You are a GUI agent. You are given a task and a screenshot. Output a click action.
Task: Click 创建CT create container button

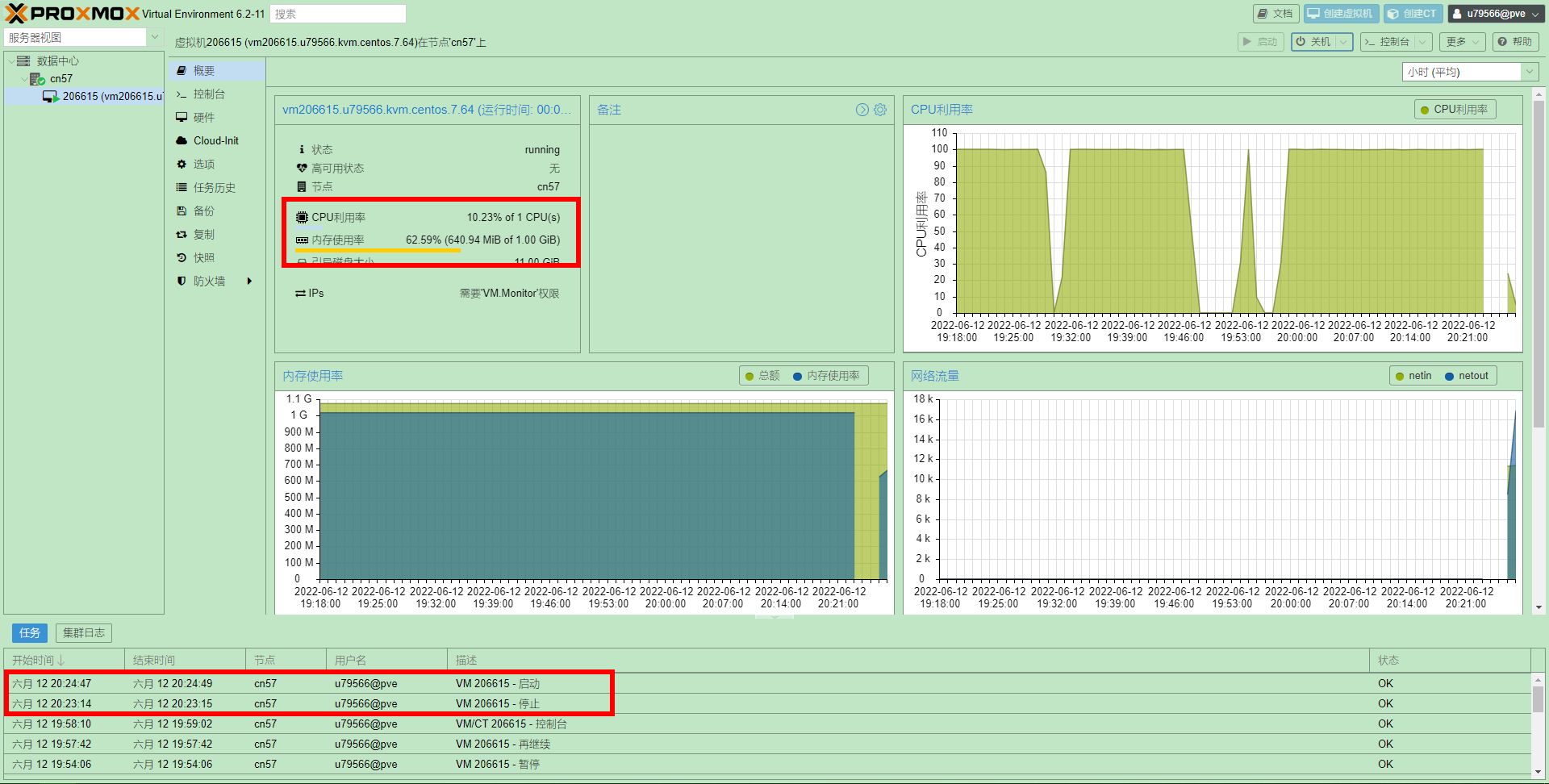pos(1413,14)
